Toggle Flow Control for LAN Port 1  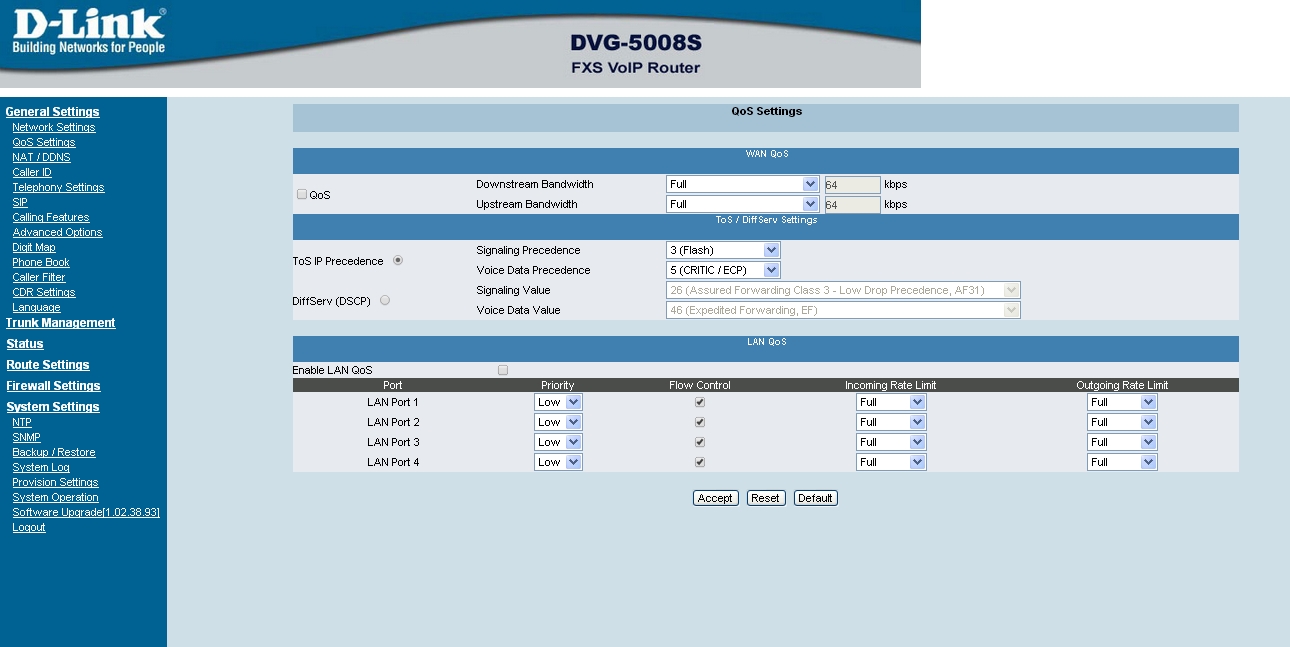pos(700,402)
